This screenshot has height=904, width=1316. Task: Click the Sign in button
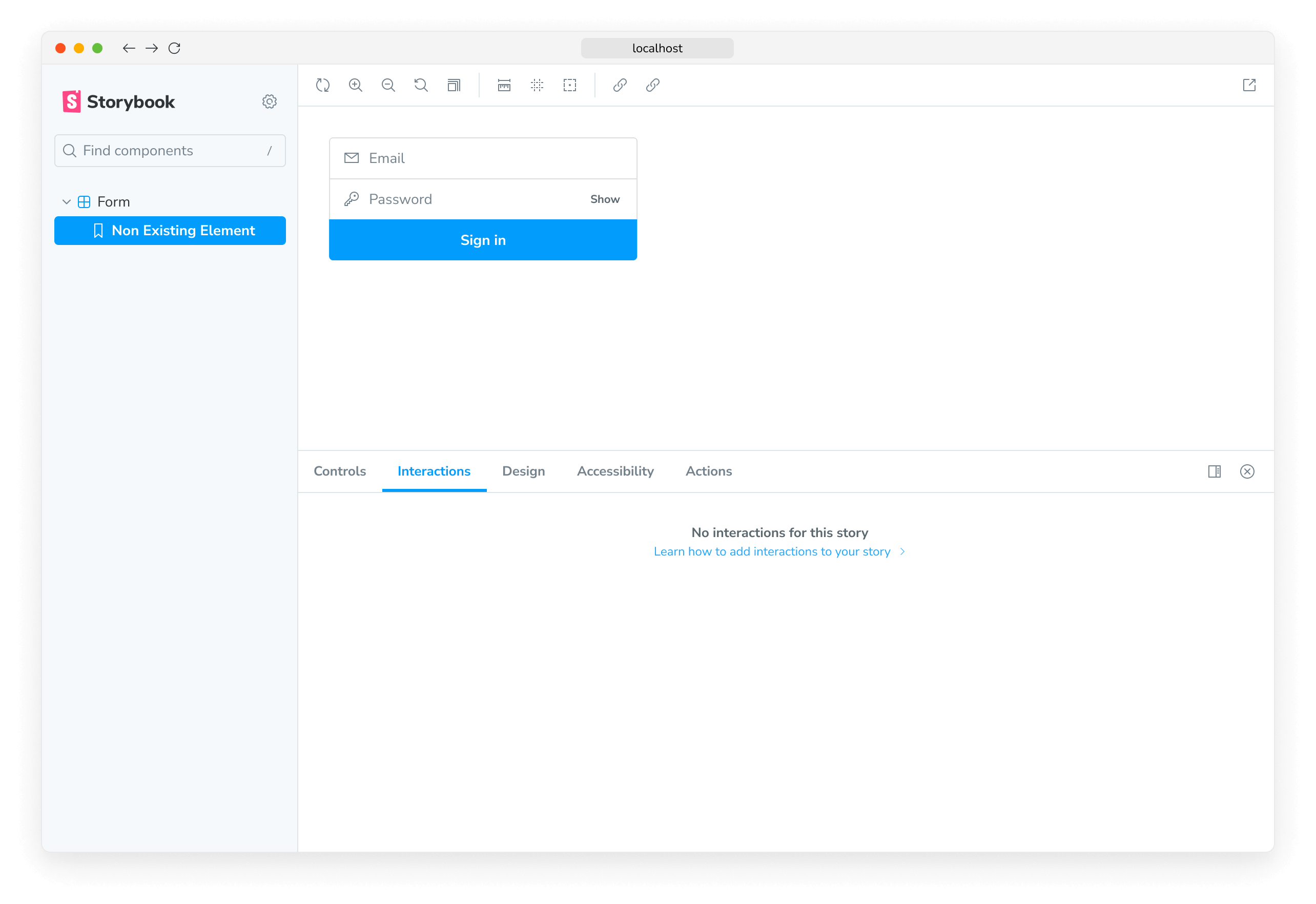pos(483,240)
